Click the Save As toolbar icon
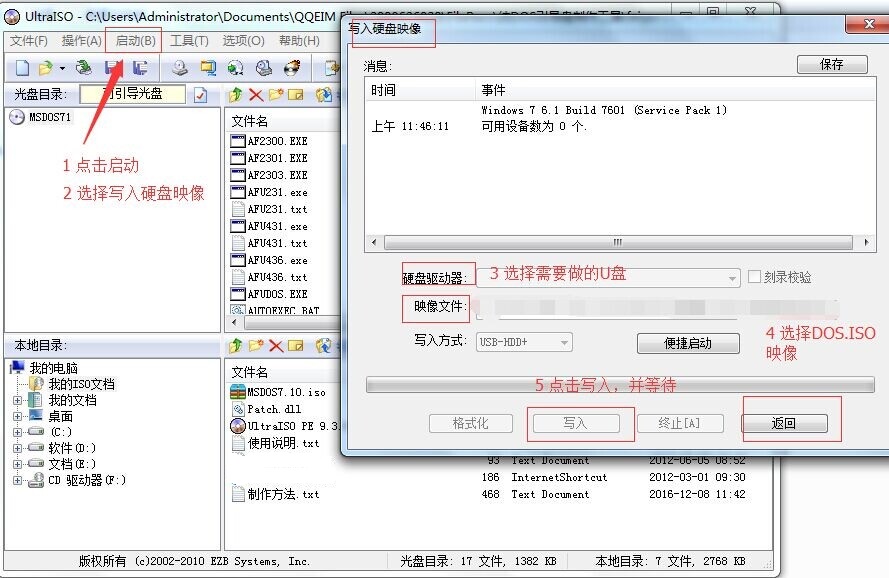The image size is (889, 578). coord(141,68)
